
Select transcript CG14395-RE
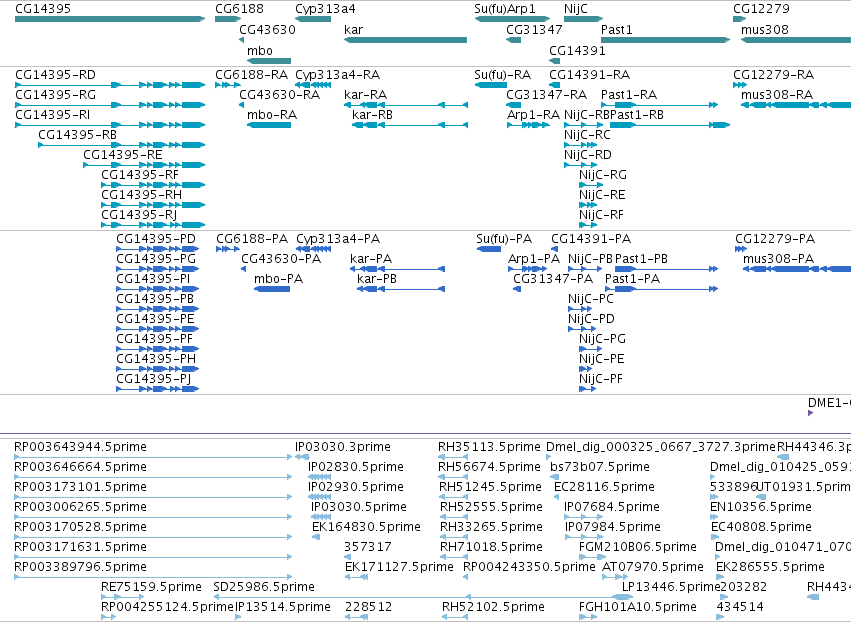click(144, 165)
